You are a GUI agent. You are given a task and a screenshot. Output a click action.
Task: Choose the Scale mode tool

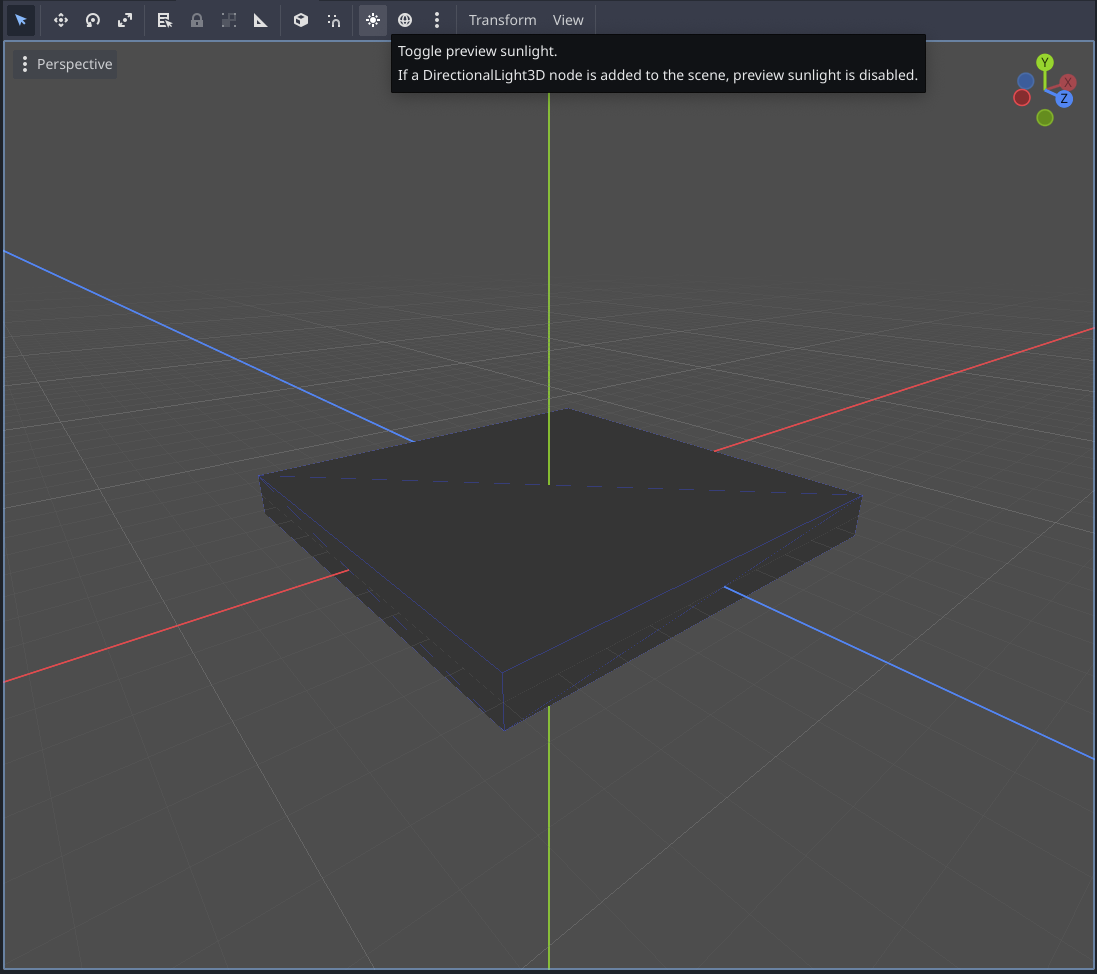click(125, 20)
